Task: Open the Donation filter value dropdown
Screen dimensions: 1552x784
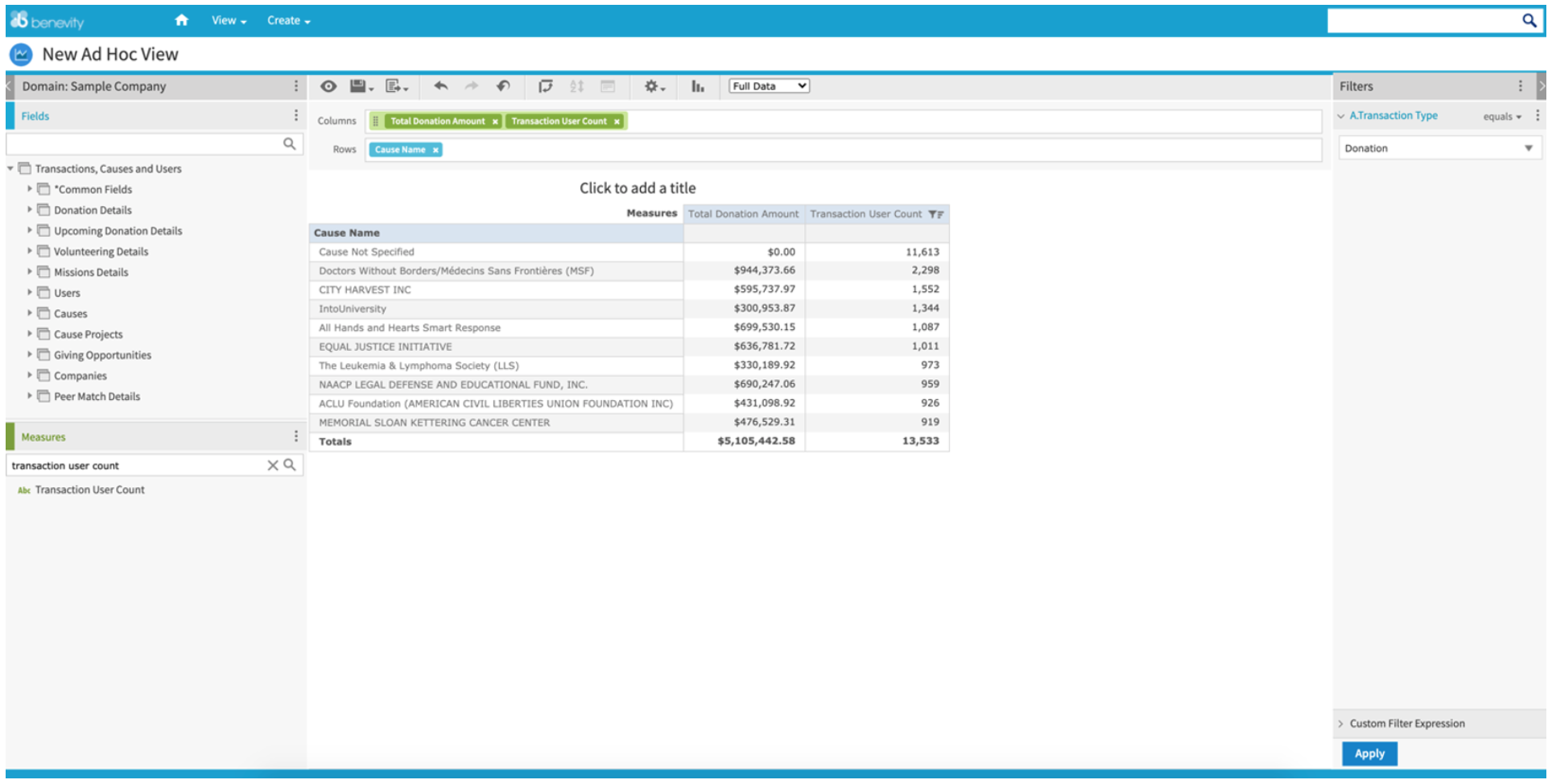Action: click(x=1439, y=148)
